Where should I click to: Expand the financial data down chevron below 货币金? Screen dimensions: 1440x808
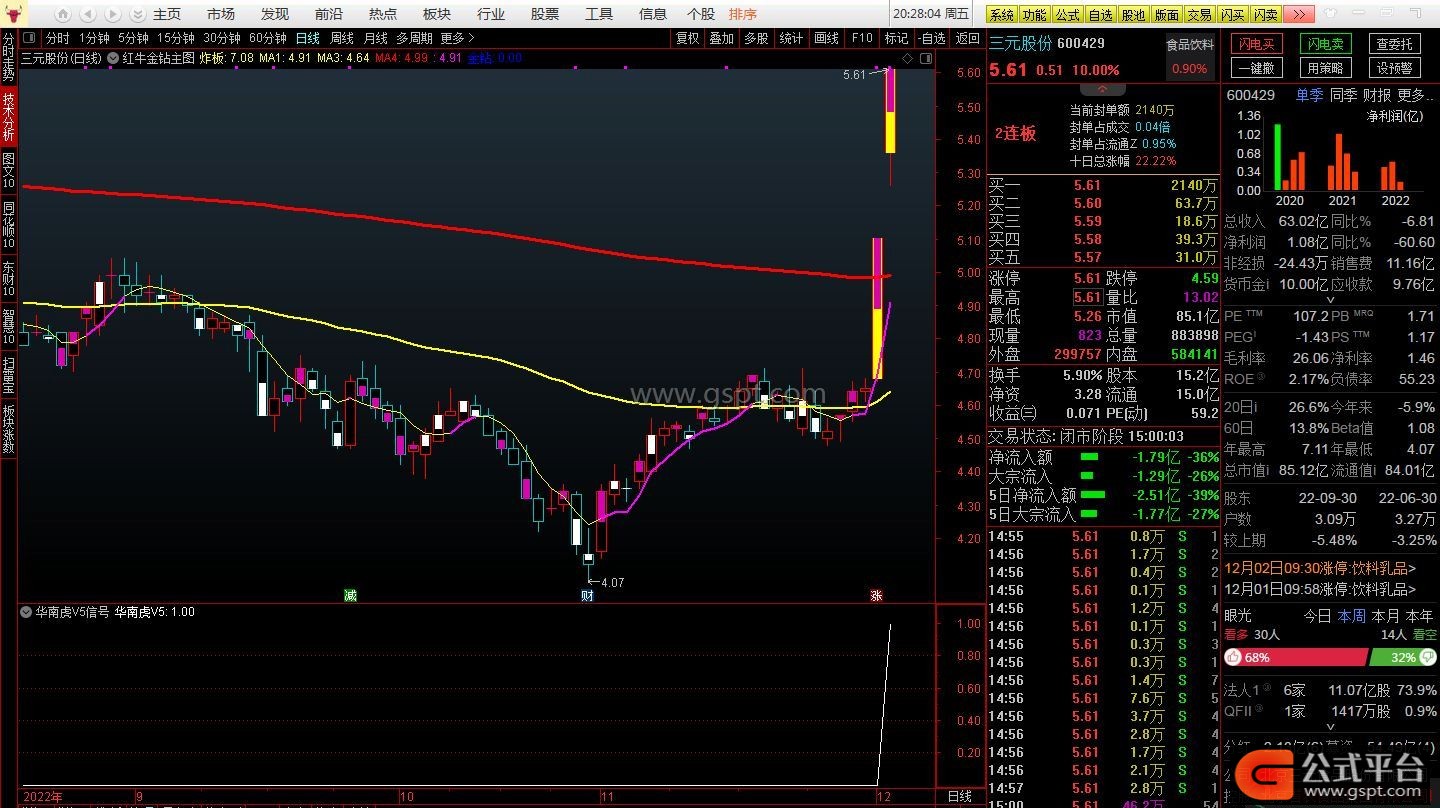tap(1329, 299)
